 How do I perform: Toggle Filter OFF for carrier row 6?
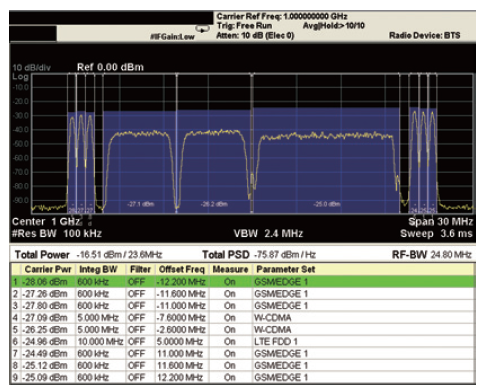pyautogui.click(x=136, y=342)
